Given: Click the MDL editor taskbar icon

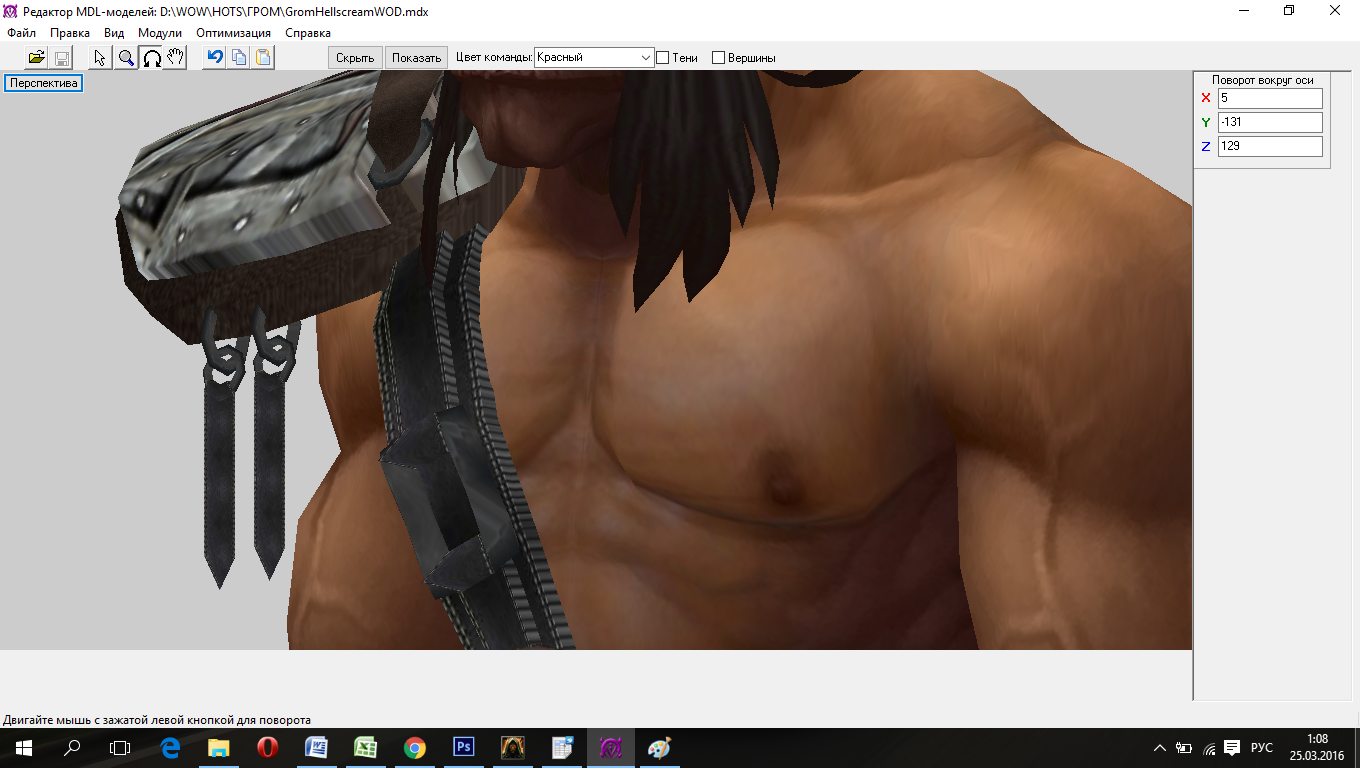Looking at the screenshot, I should point(611,748).
